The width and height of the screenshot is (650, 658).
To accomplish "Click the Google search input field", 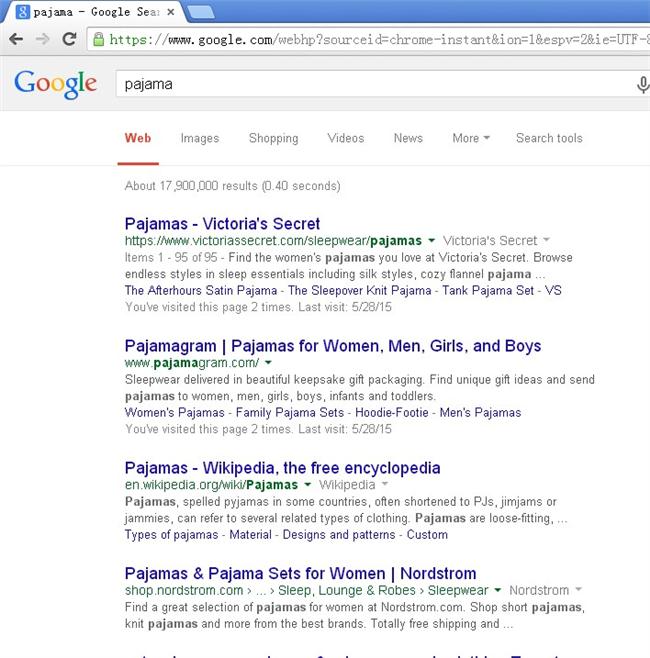I will (x=370, y=85).
